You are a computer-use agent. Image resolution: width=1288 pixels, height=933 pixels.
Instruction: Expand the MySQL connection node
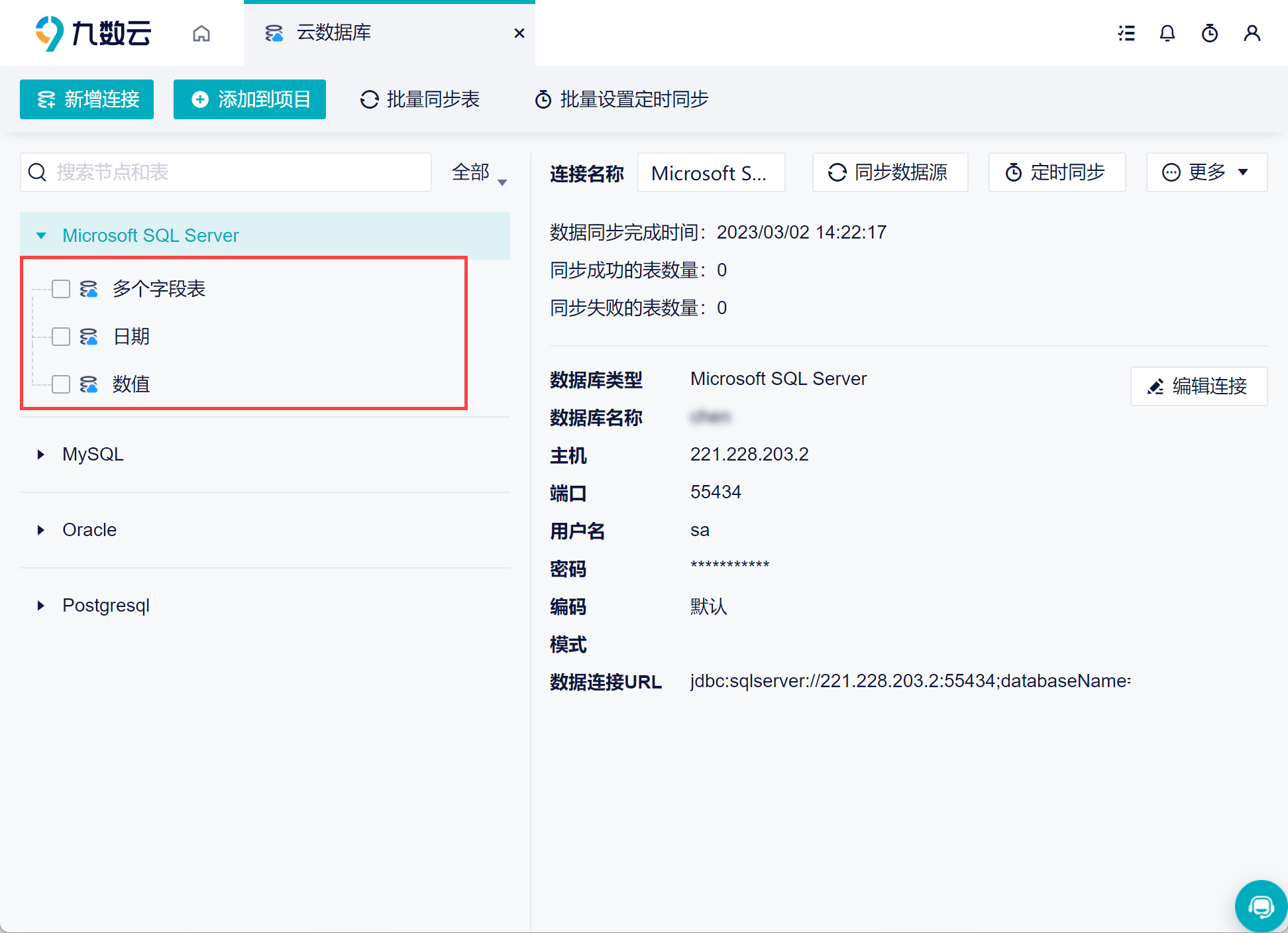[x=41, y=455]
